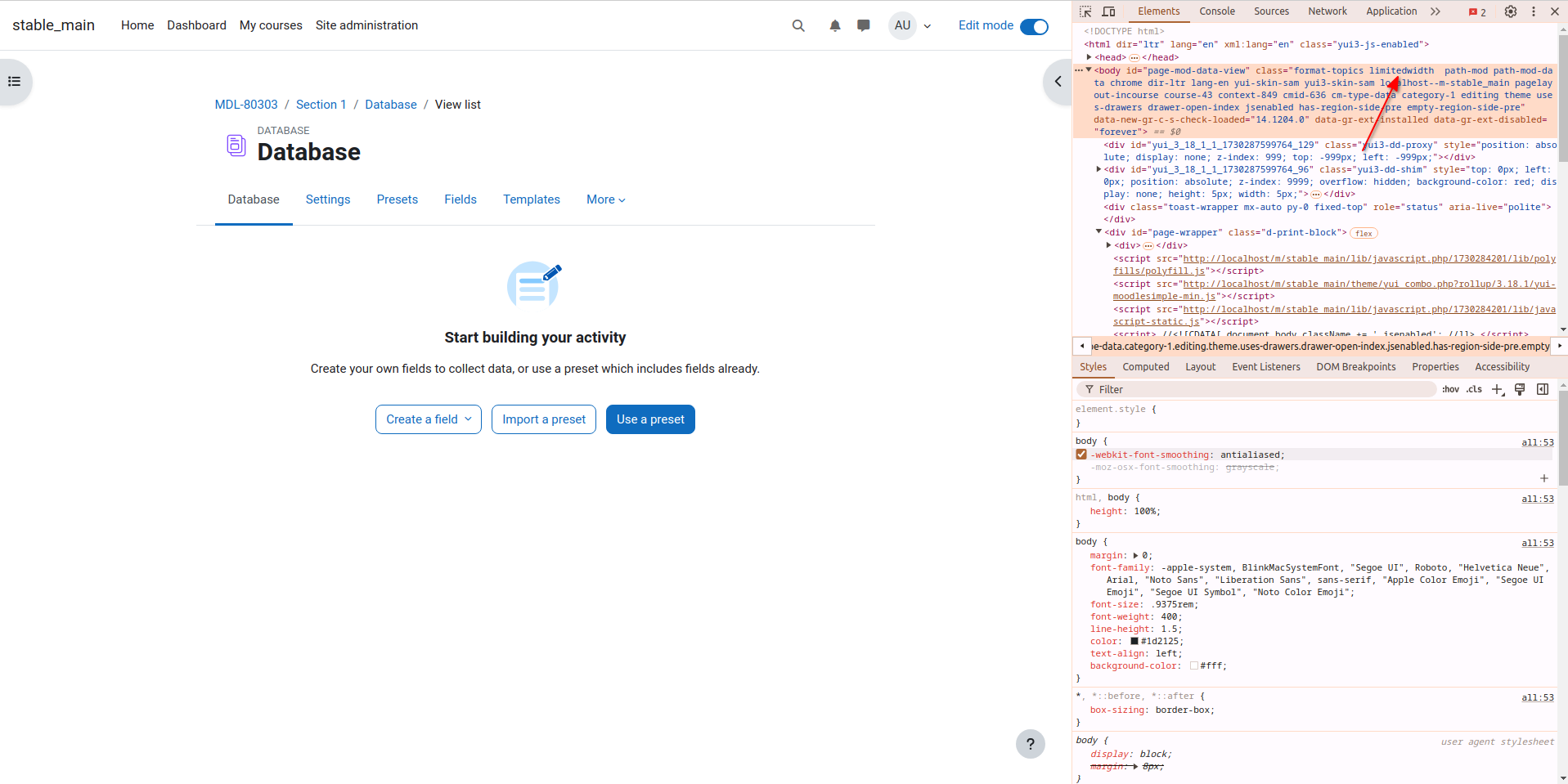Expand the head element node

point(1089,57)
